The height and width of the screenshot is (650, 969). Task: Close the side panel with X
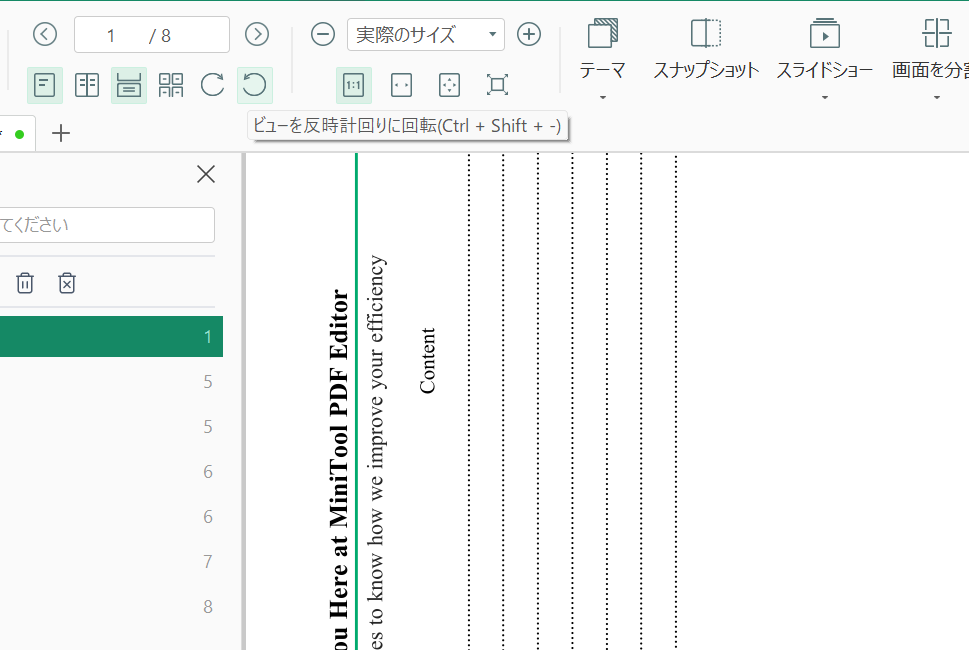206,174
